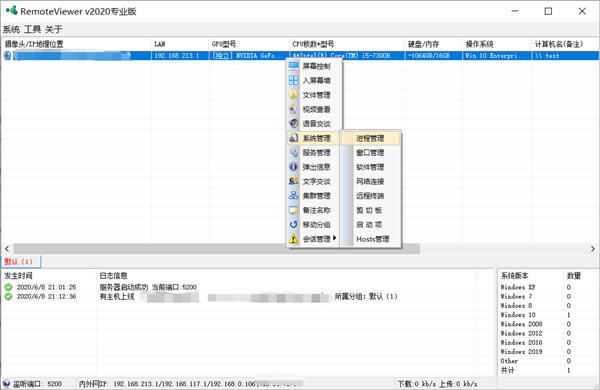Click the Windows 2019 row

click(x=548, y=351)
